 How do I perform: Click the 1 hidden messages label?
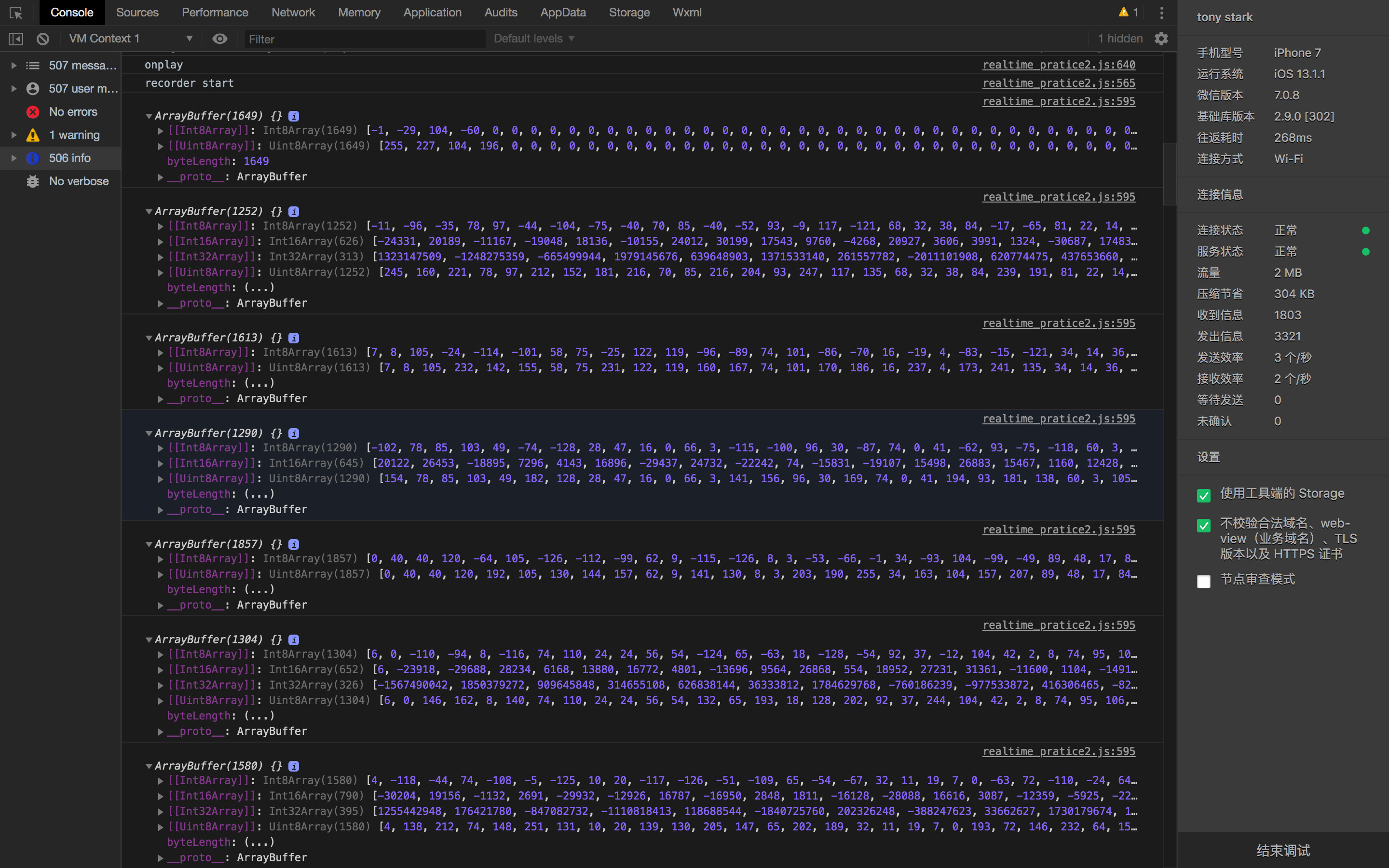1120,39
